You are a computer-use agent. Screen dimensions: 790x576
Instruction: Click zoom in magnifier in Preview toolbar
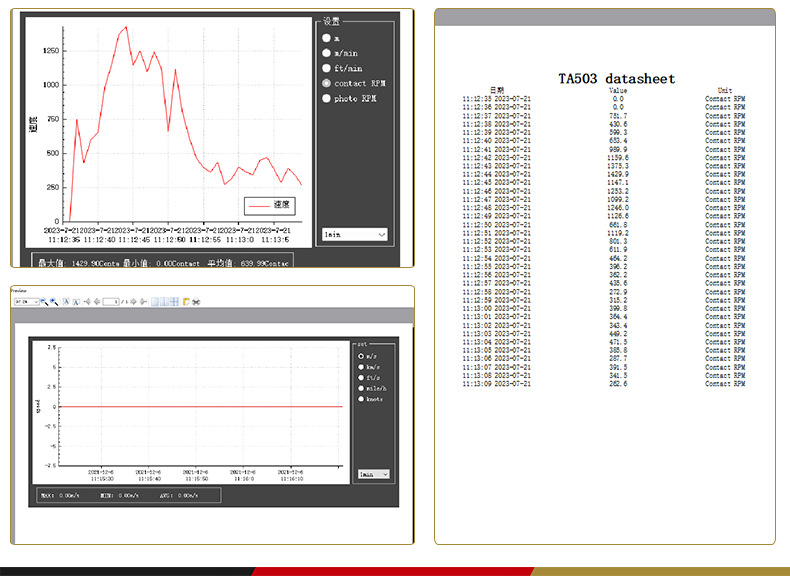pos(54,301)
